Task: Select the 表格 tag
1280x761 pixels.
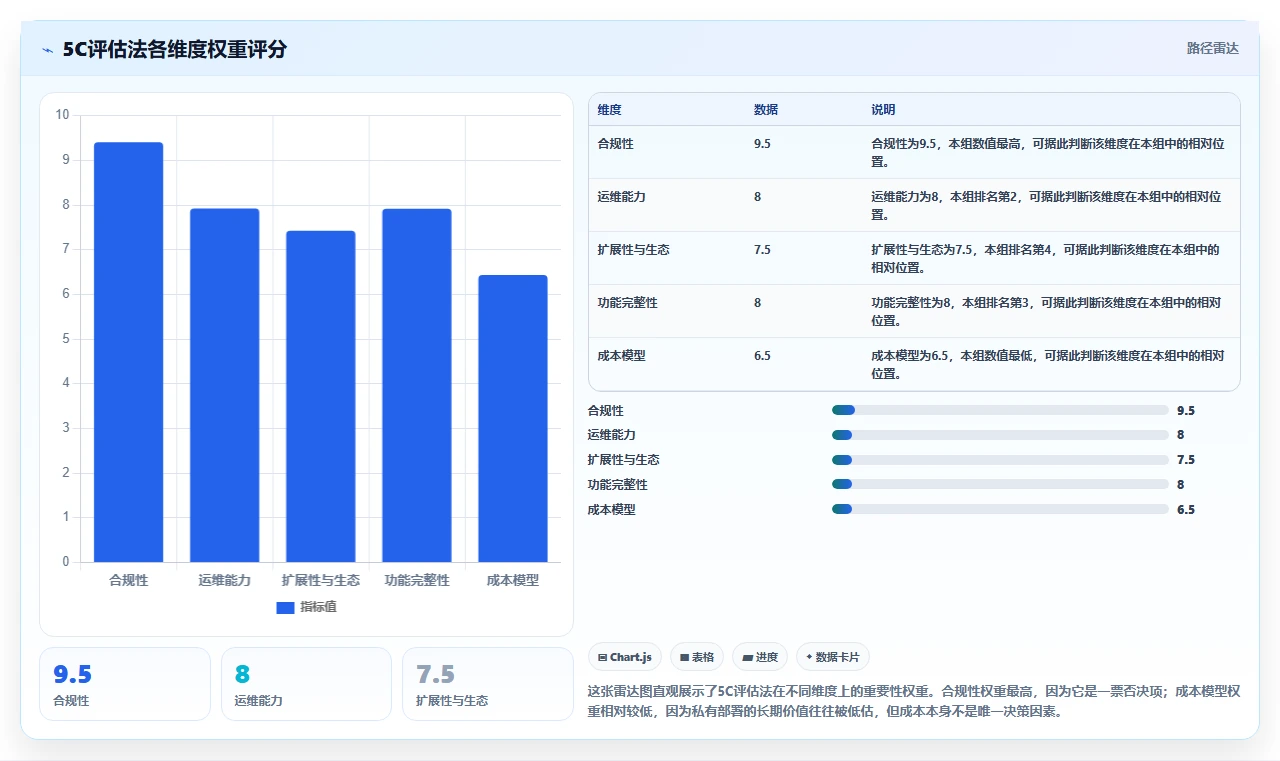Action: (697, 657)
